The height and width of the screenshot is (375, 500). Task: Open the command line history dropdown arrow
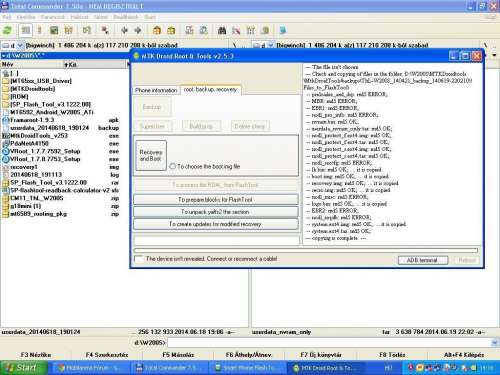(494, 342)
